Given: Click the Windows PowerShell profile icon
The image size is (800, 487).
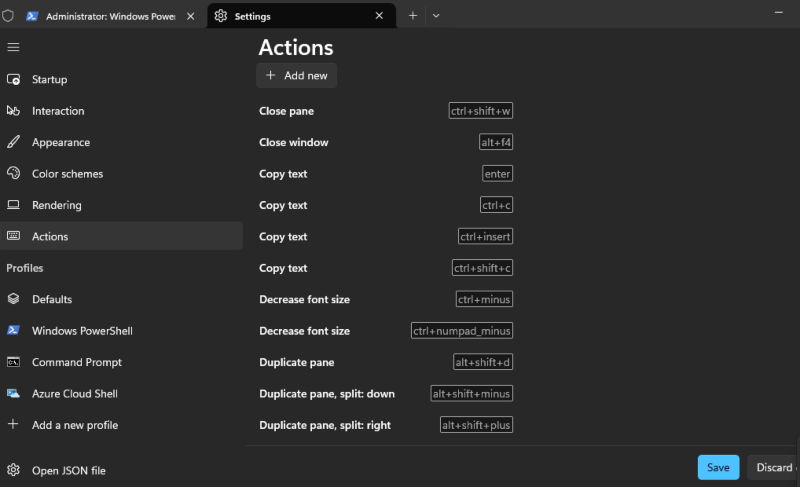Looking at the screenshot, I should pyautogui.click(x=13, y=330).
